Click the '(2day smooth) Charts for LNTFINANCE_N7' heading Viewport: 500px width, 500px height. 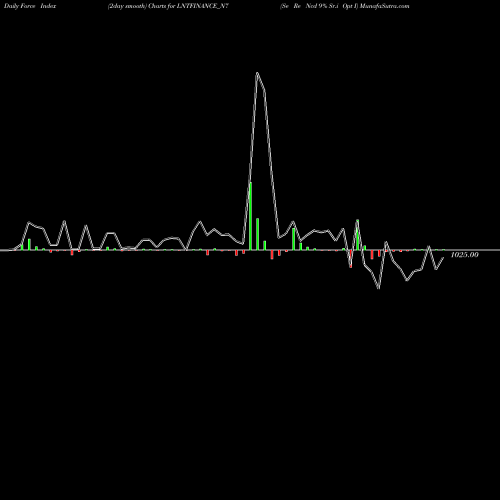point(168,6)
